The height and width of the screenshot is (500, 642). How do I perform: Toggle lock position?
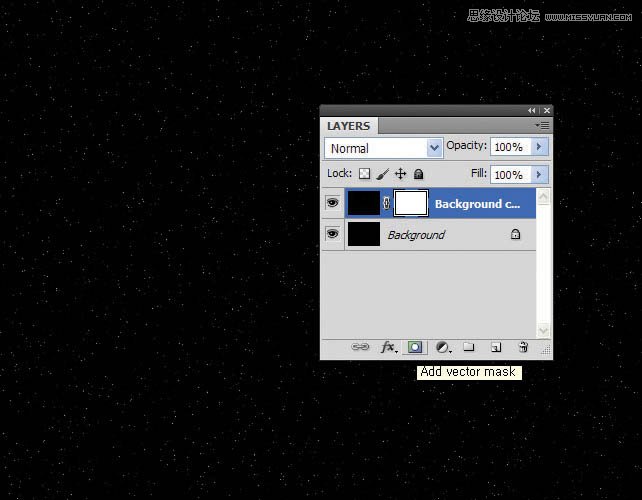400,174
